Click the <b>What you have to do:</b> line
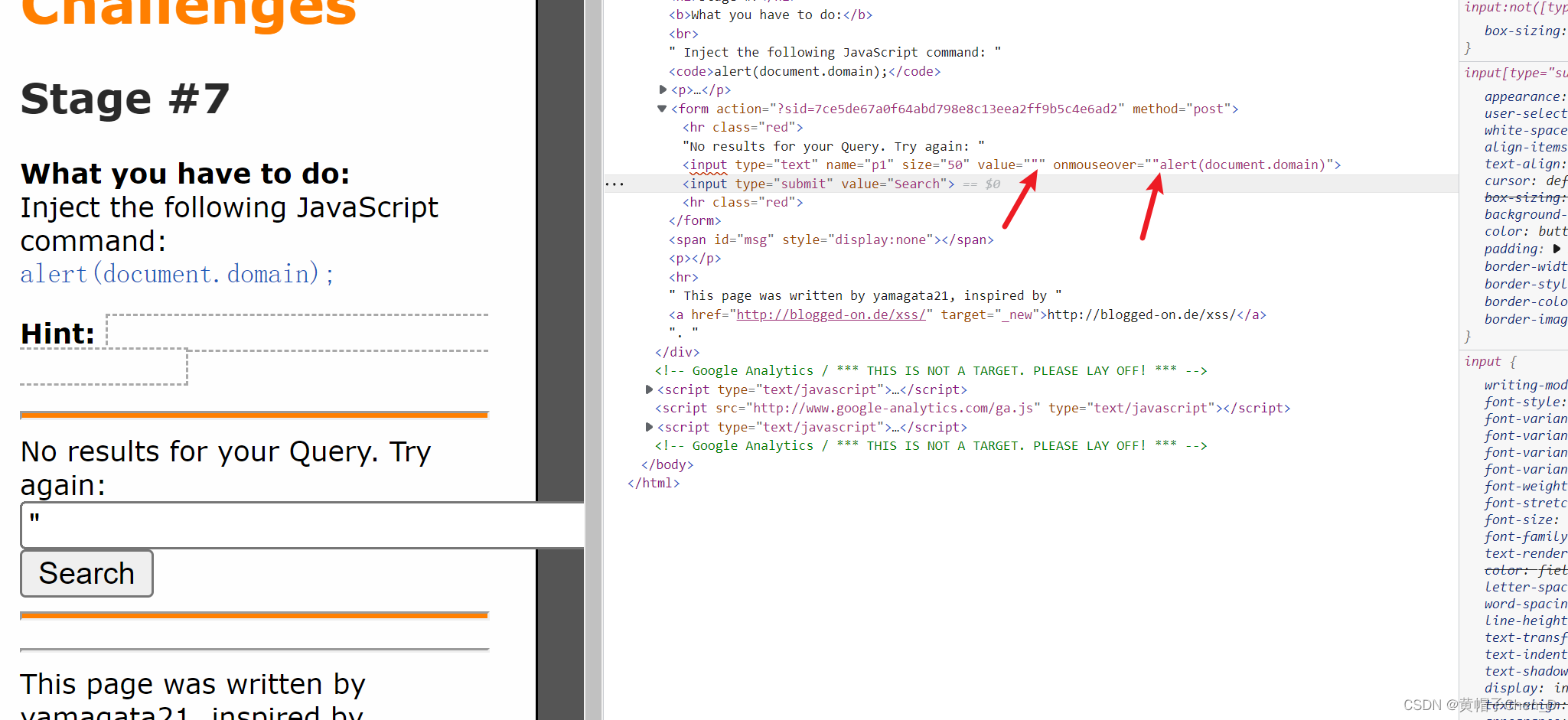Image resolution: width=1568 pixels, height=720 pixels. pos(771,15)
